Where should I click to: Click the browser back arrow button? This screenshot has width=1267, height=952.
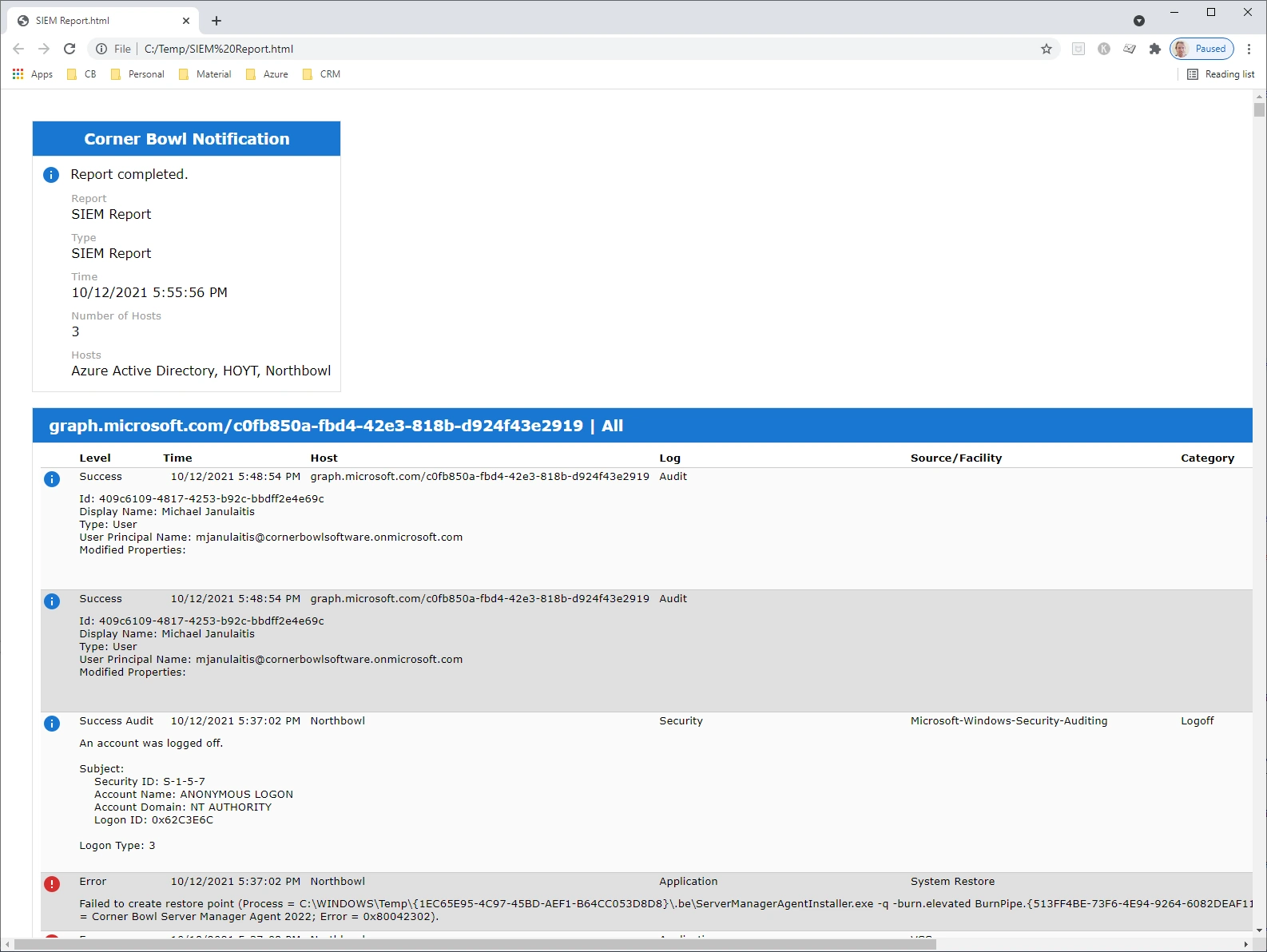(x=18, y=49)
